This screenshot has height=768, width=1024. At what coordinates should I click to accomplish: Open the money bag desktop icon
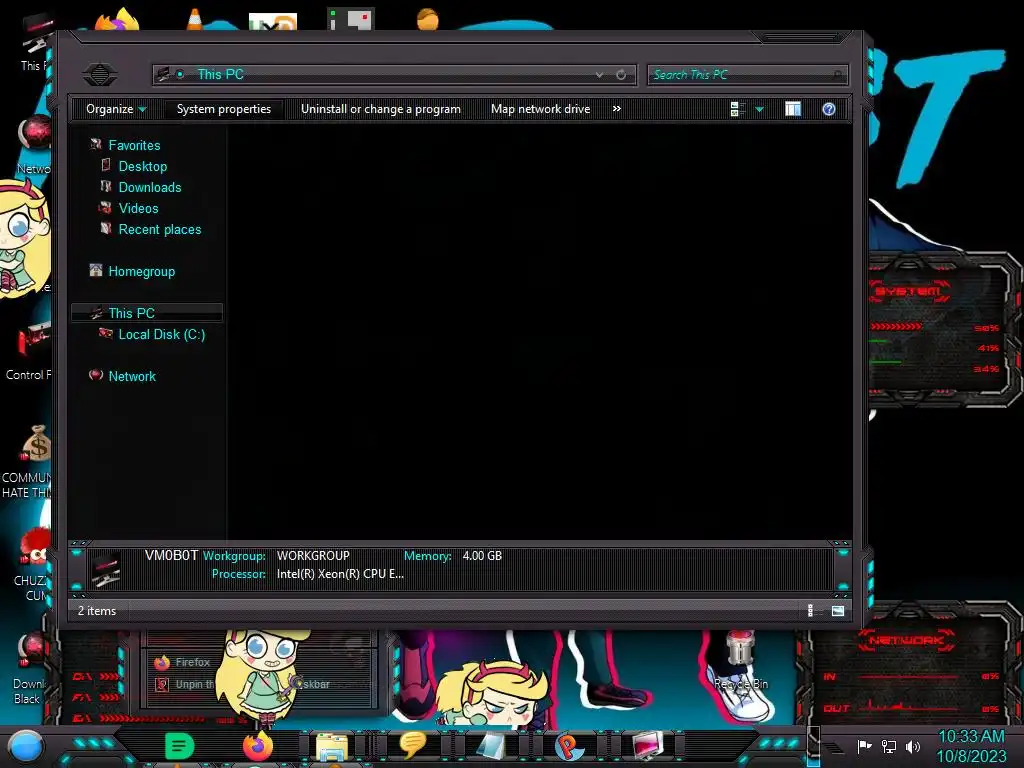[37, 444]
